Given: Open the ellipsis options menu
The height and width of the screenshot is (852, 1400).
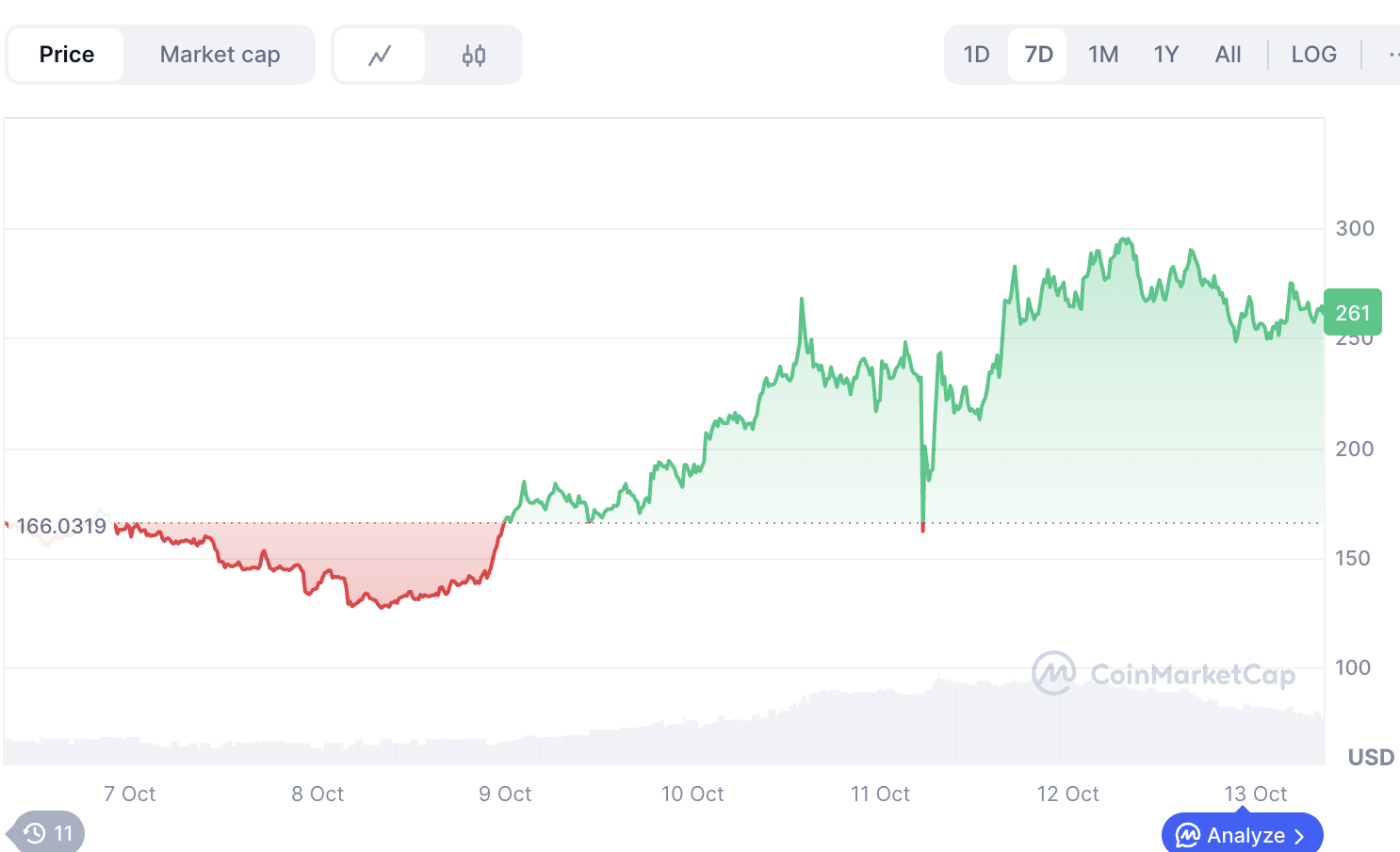Looking at the screenshot, I should [x=1394, y=54].
